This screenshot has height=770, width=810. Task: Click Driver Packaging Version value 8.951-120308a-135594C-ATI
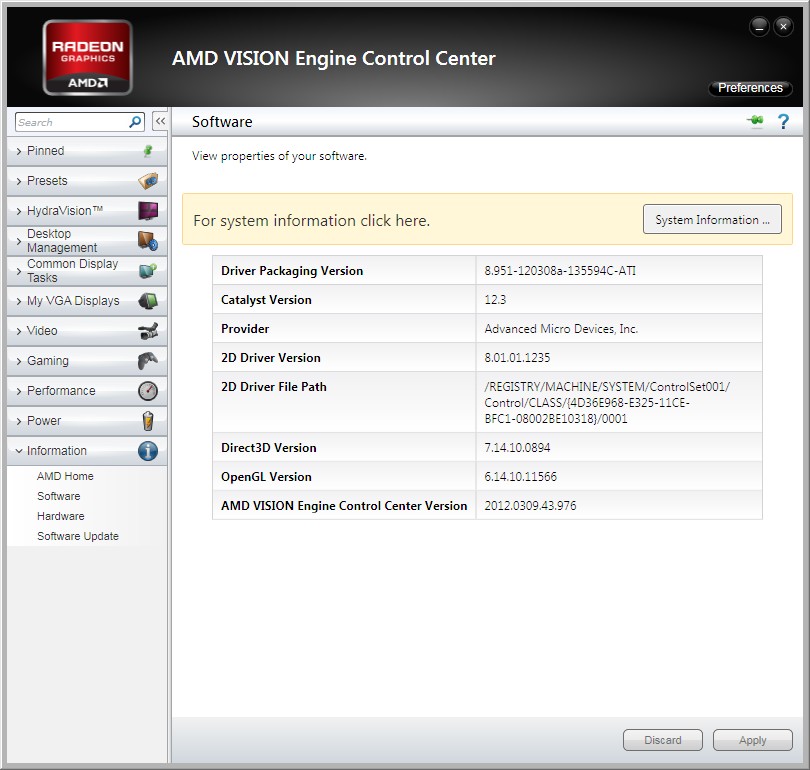point(560,271)
